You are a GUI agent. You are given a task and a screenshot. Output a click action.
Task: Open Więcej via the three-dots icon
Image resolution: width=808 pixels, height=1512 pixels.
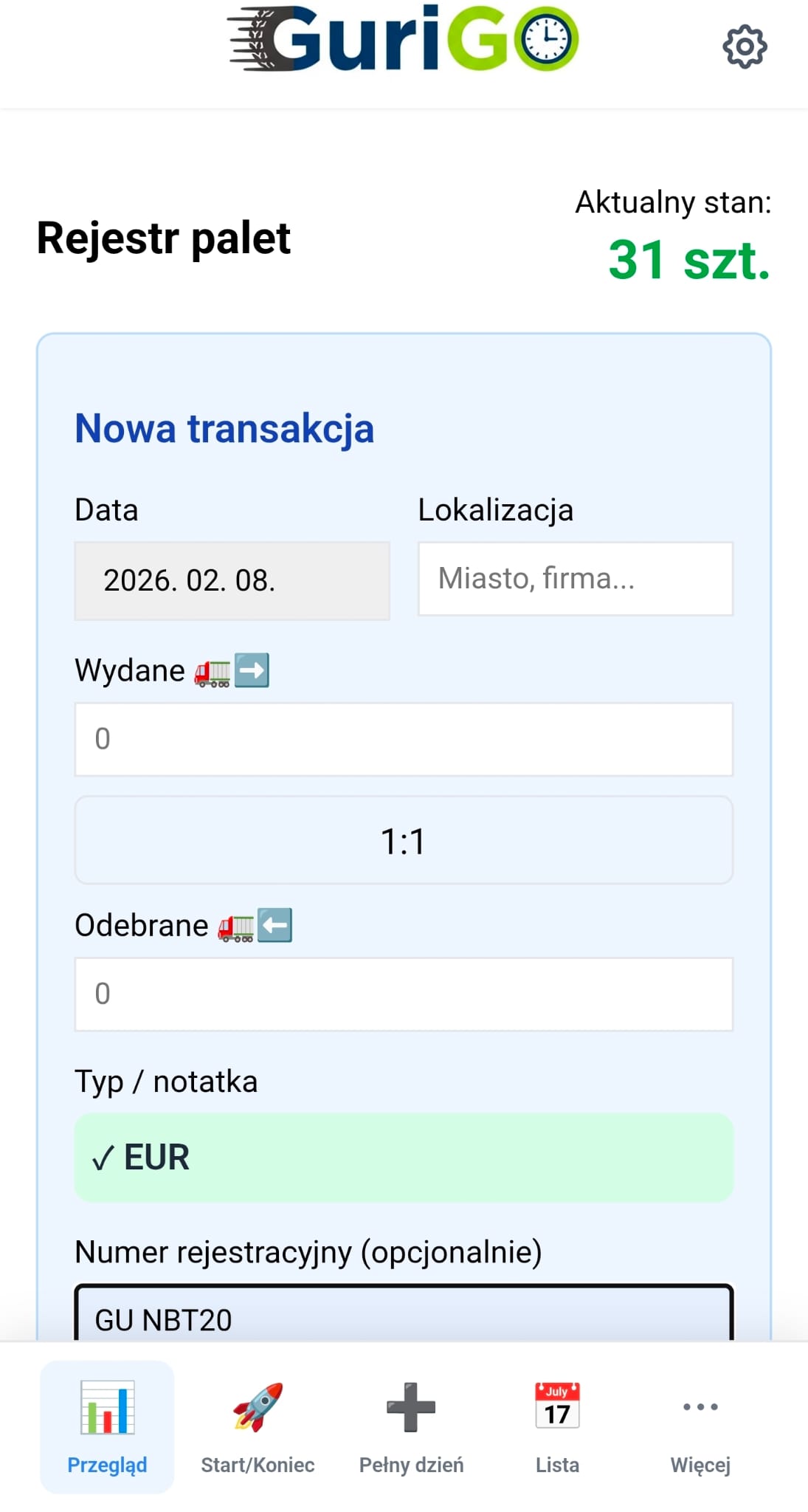point(700,1406)
